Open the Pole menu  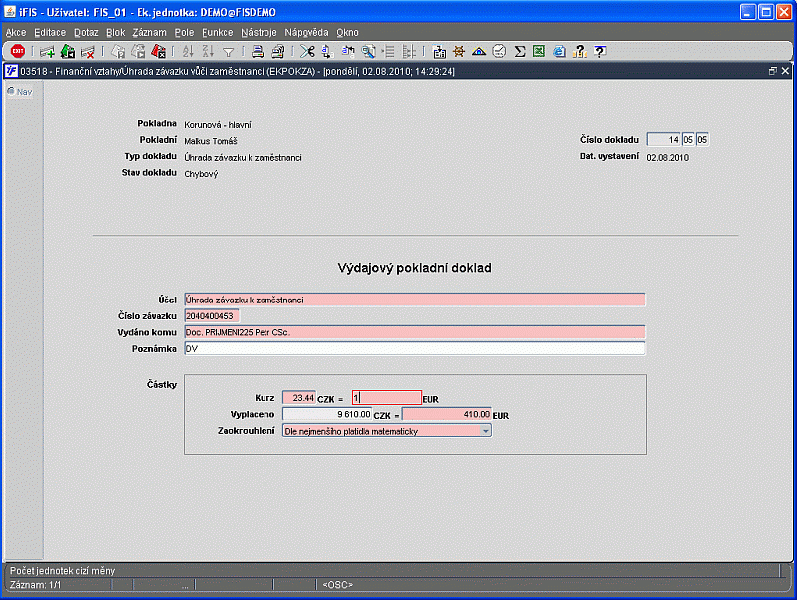(x=184, y=33)
